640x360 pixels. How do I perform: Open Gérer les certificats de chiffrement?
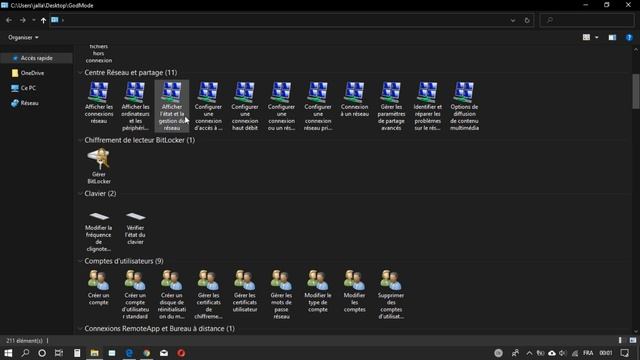tap(208, 294)
